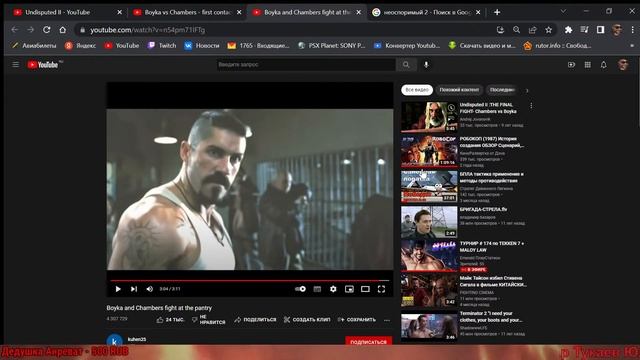Viewport: 640px width, 360px height.
Task: Open the create video menu
Action: coord(571,64)
